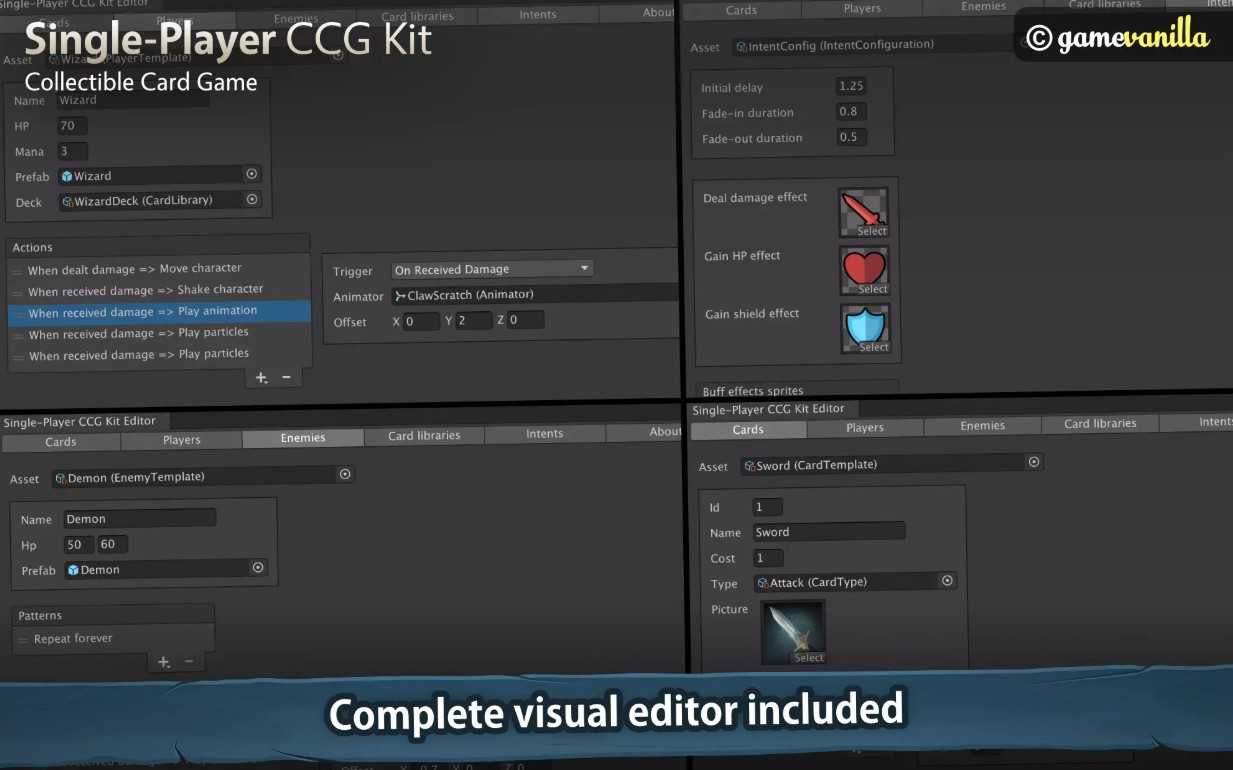The image size is (1233, 770).
Task: Click the Patterns list header
Action: point(114,615)
